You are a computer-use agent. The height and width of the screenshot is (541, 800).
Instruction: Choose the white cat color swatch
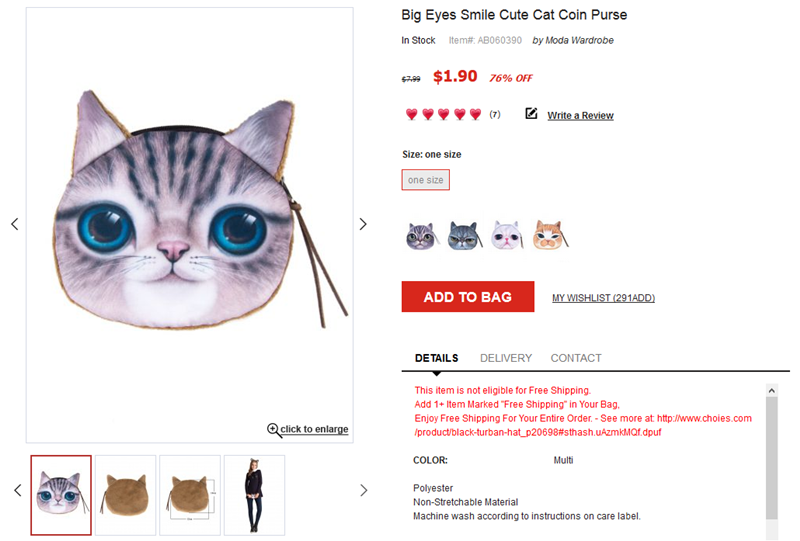pyautogui.click(x=507, y=236)
